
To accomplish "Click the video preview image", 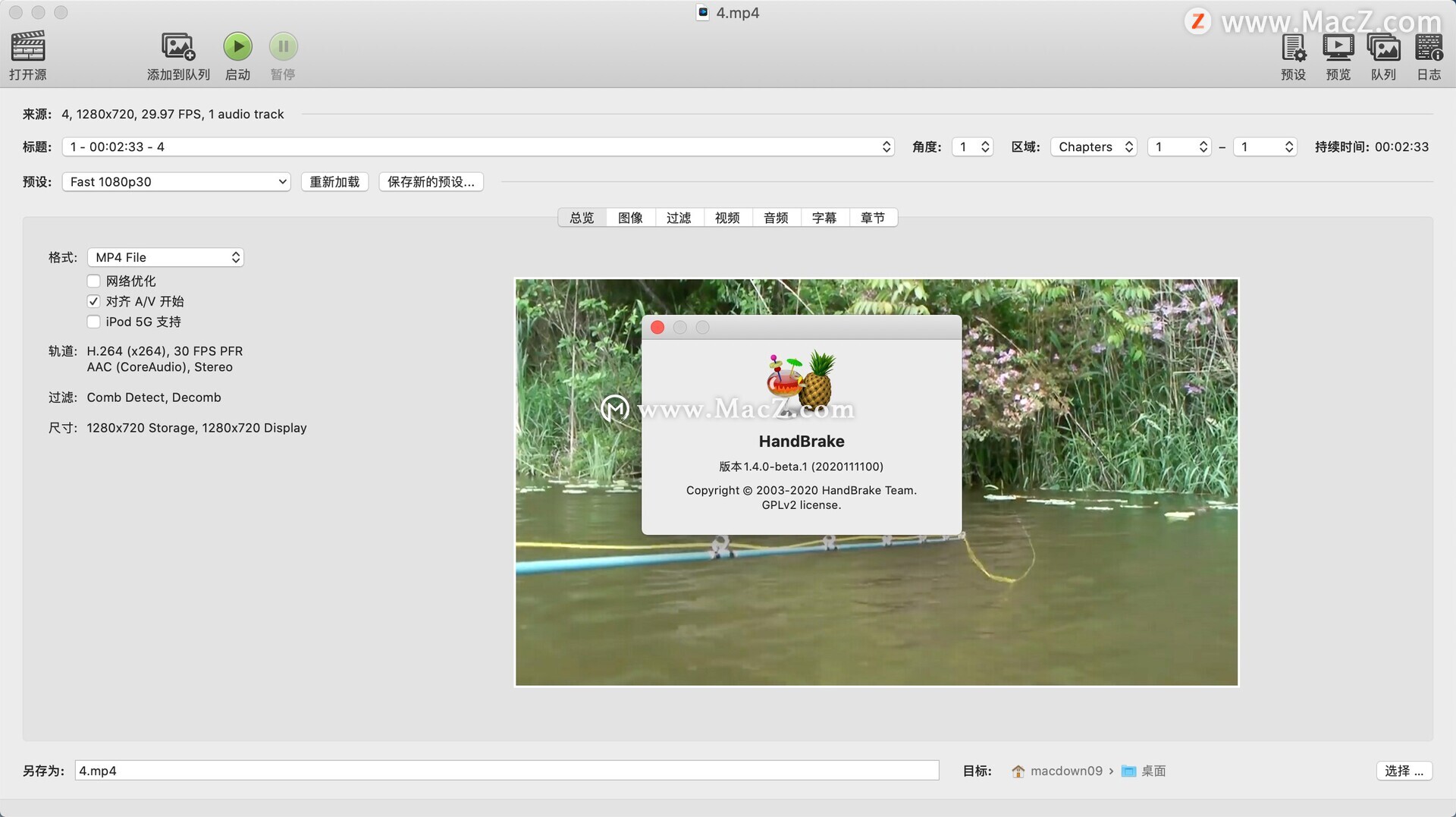I will 877,482.
